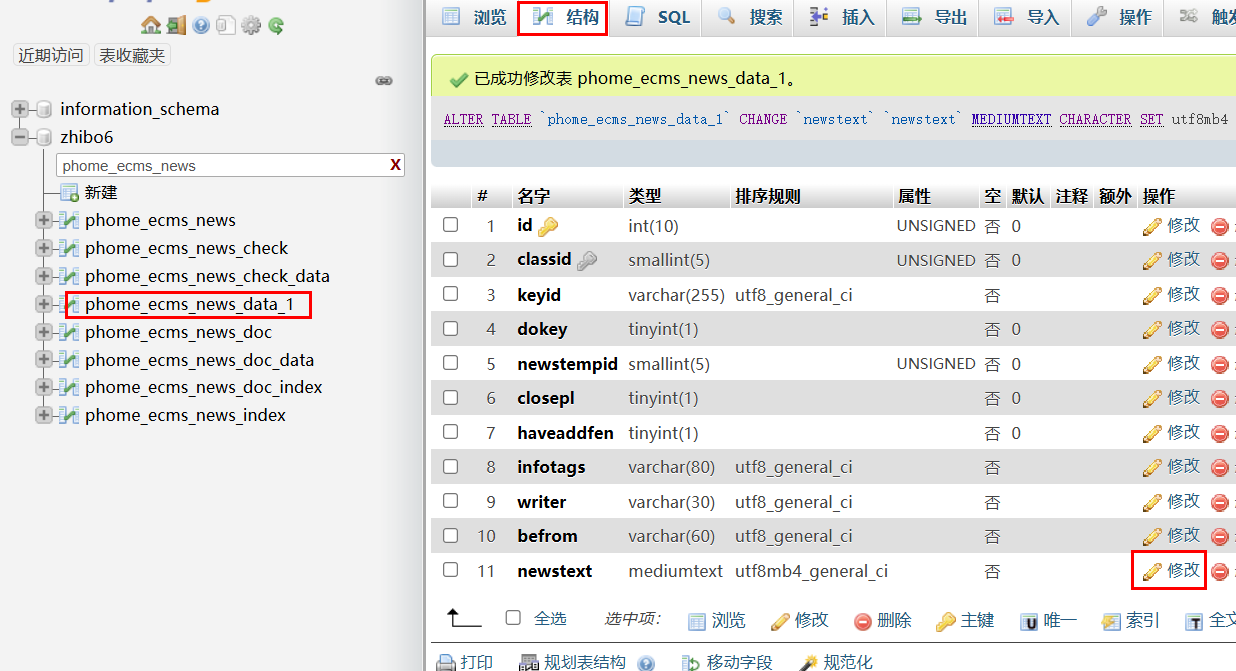Enable the 全选 select-all checkbox
1236x671 pixels.
[513, 618]
